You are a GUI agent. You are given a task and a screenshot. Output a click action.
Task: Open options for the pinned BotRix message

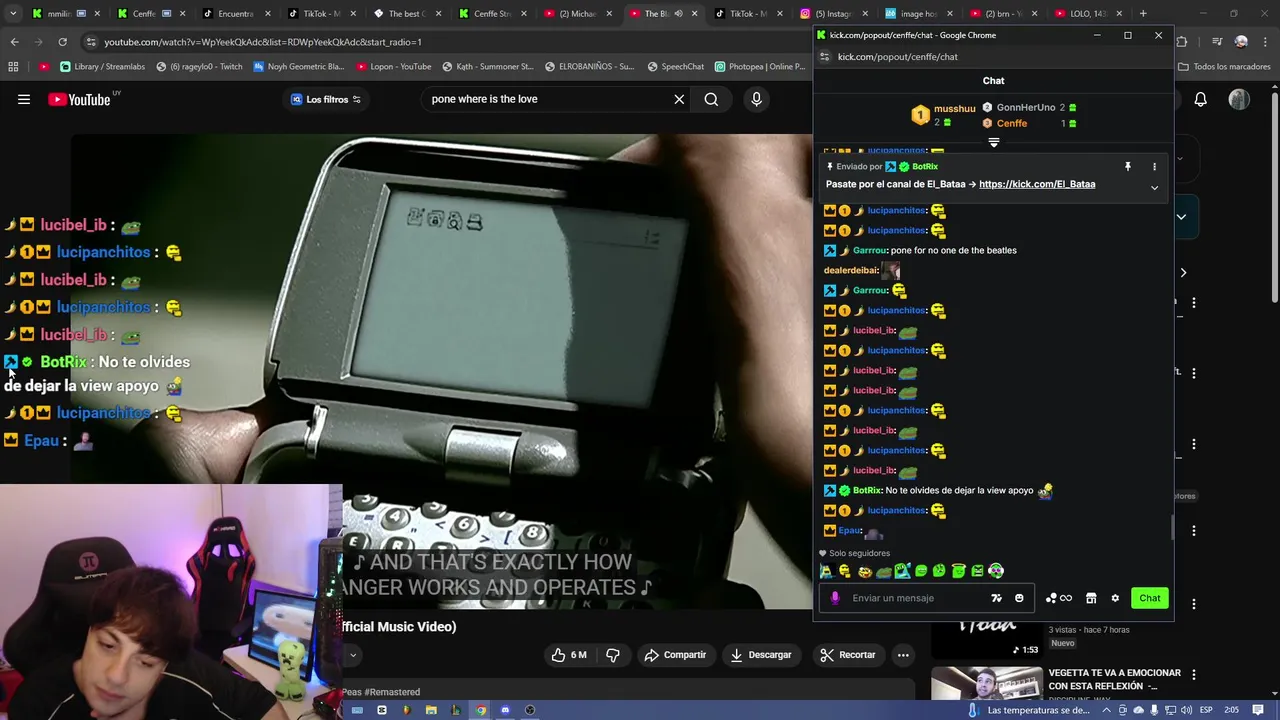click(x=1154, y=167)
